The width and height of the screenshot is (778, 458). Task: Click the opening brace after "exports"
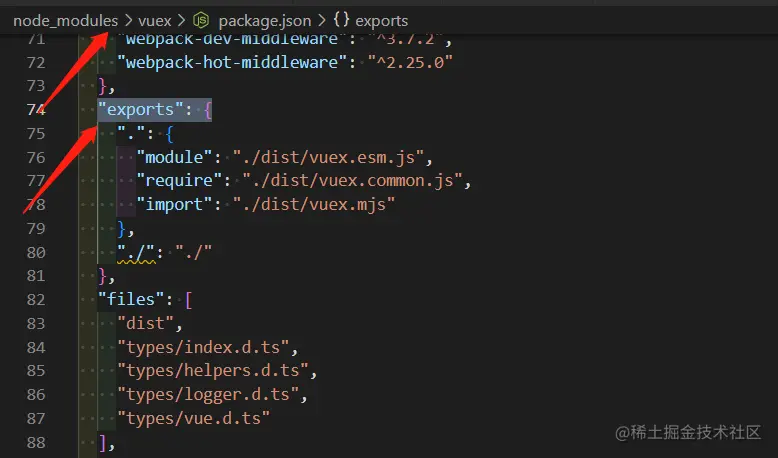(208, 110)
